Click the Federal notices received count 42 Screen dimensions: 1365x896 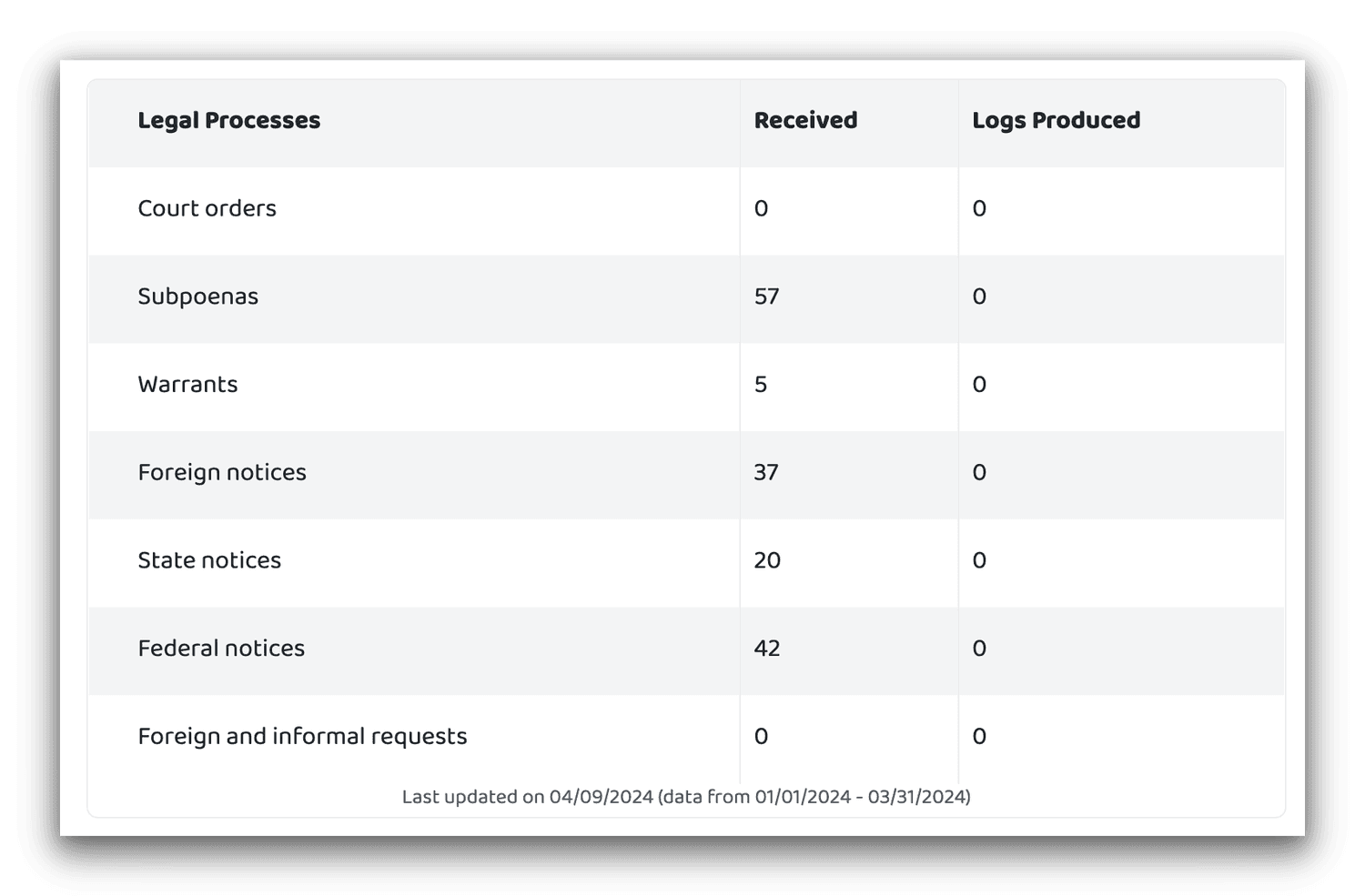coord(767,649)
